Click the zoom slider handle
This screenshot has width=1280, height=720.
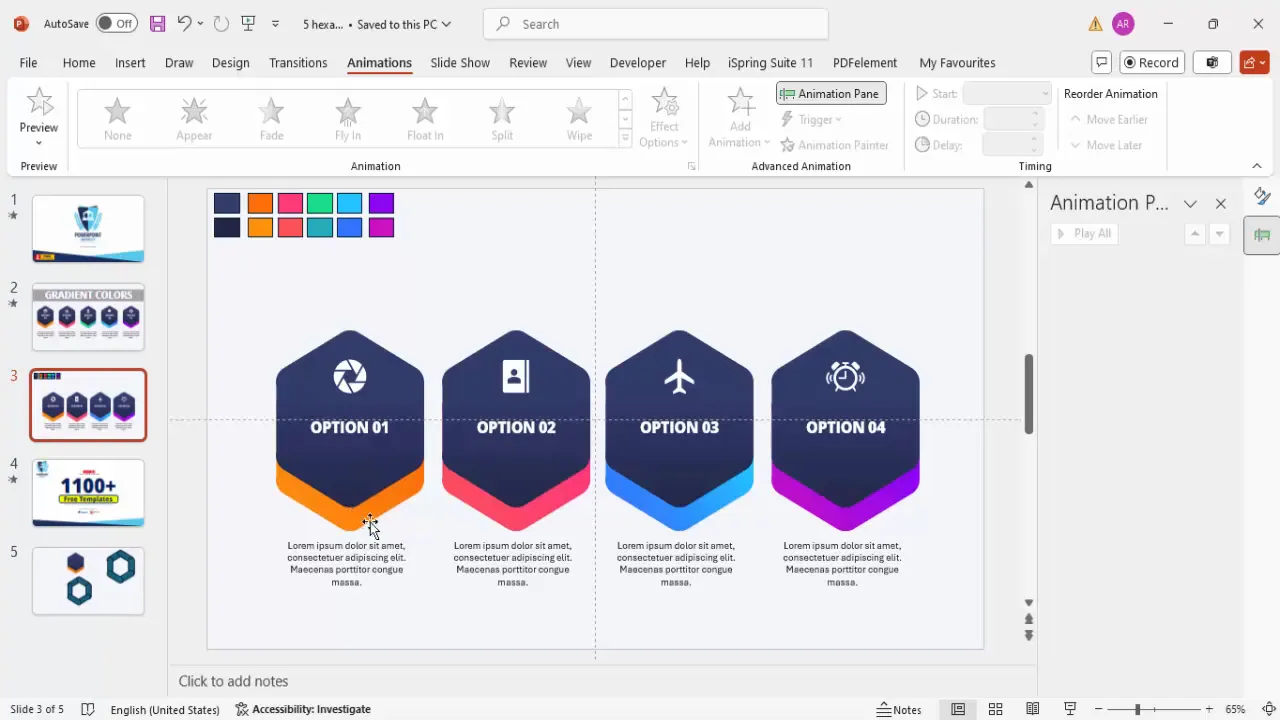1137,709
